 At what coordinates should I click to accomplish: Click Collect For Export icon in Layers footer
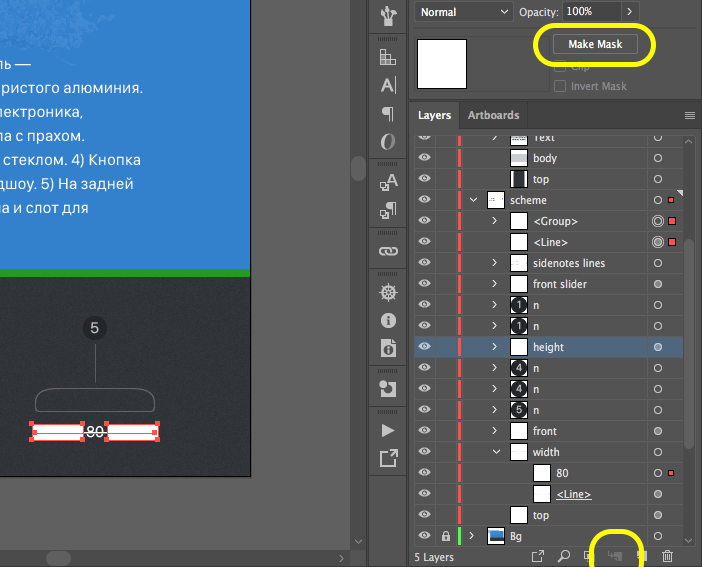point(538,556)
